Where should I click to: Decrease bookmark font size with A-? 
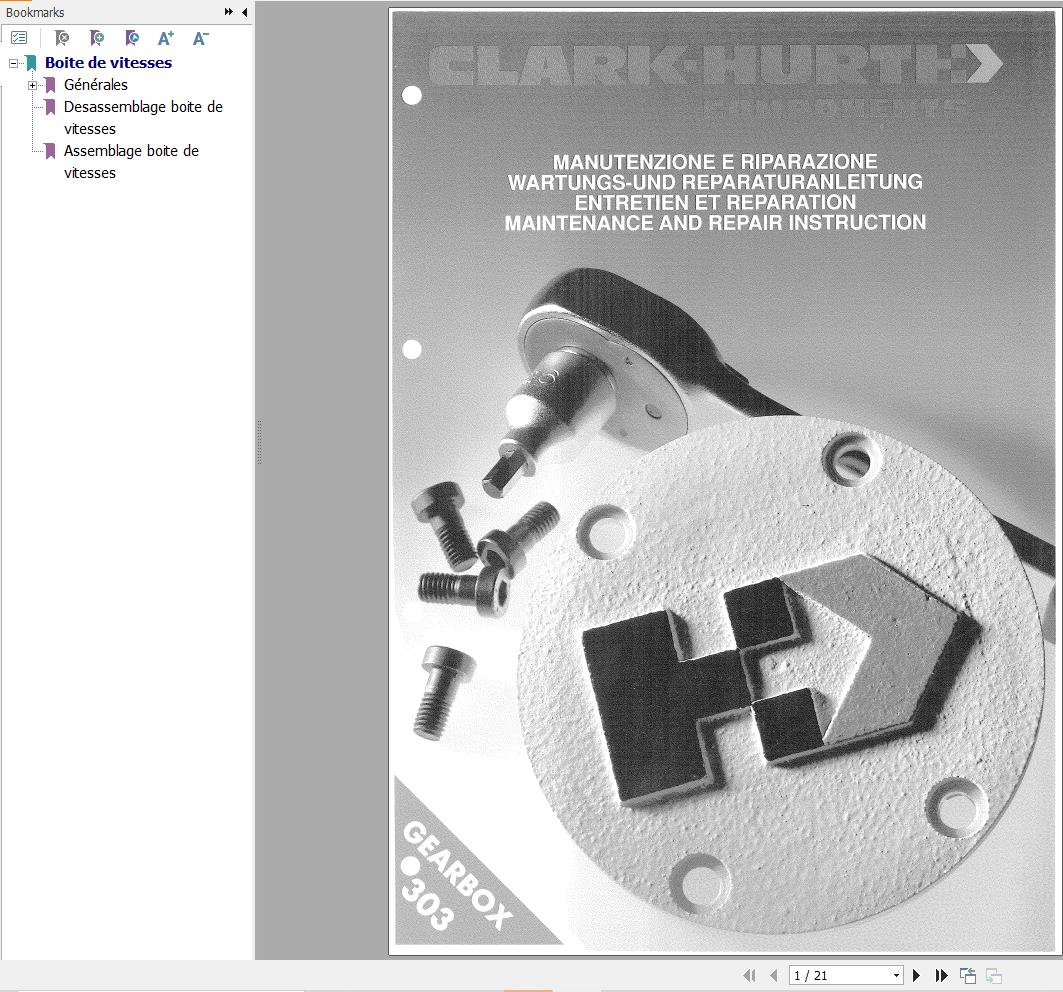(201, 38)
